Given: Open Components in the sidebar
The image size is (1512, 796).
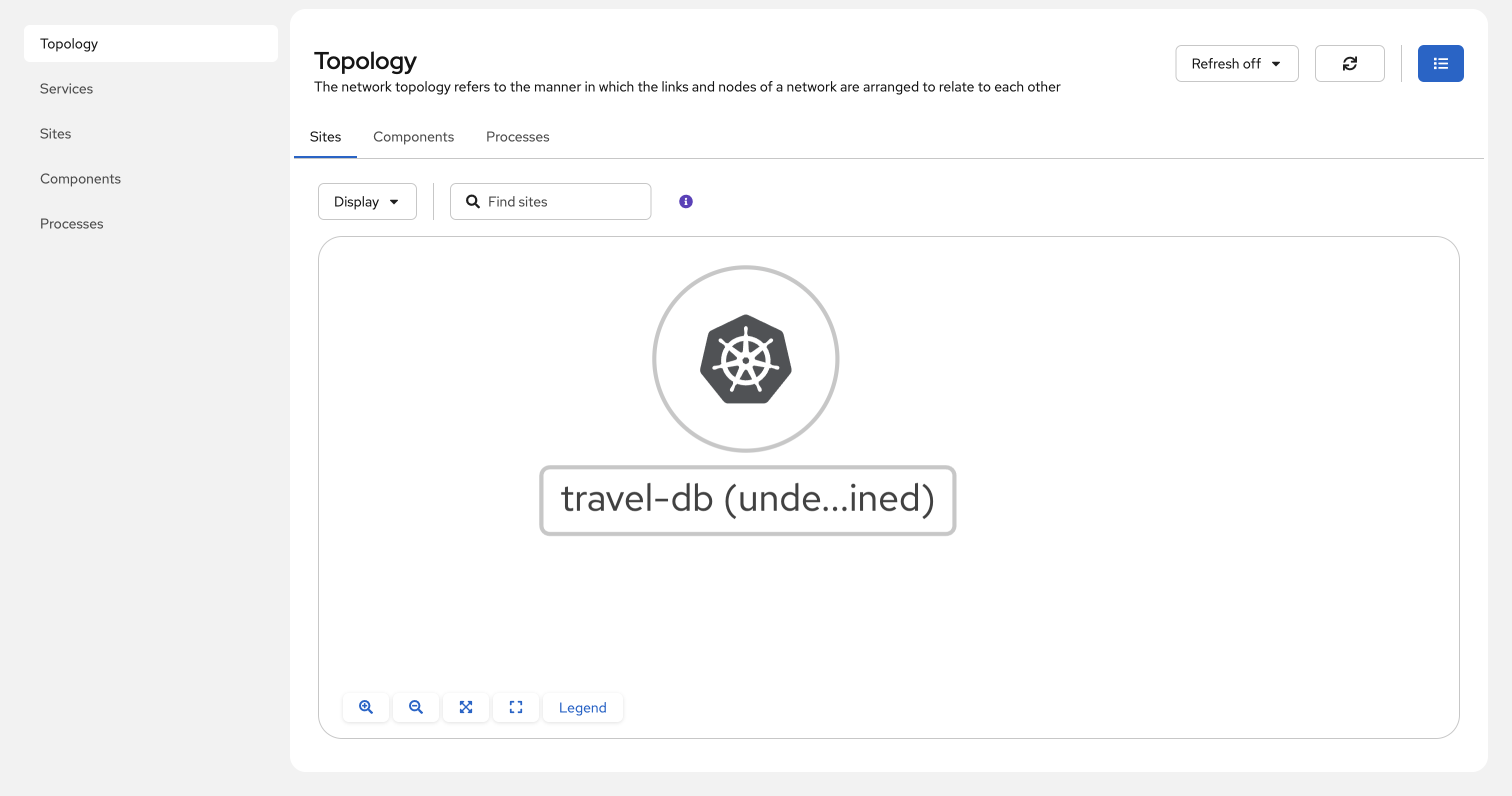Looking at the screenshot, I should [151, 178].
